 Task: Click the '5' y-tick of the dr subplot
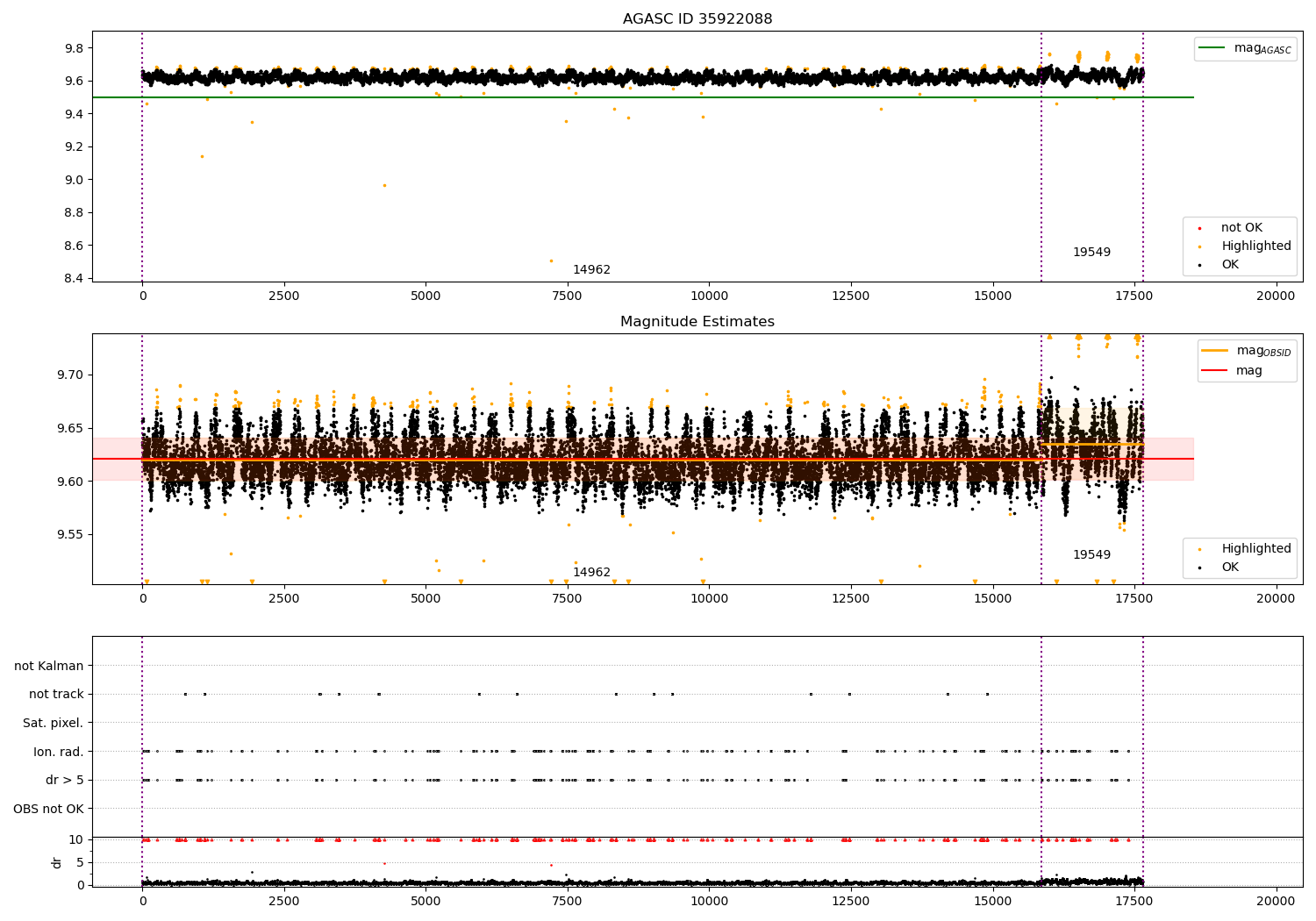click(81, 862)
